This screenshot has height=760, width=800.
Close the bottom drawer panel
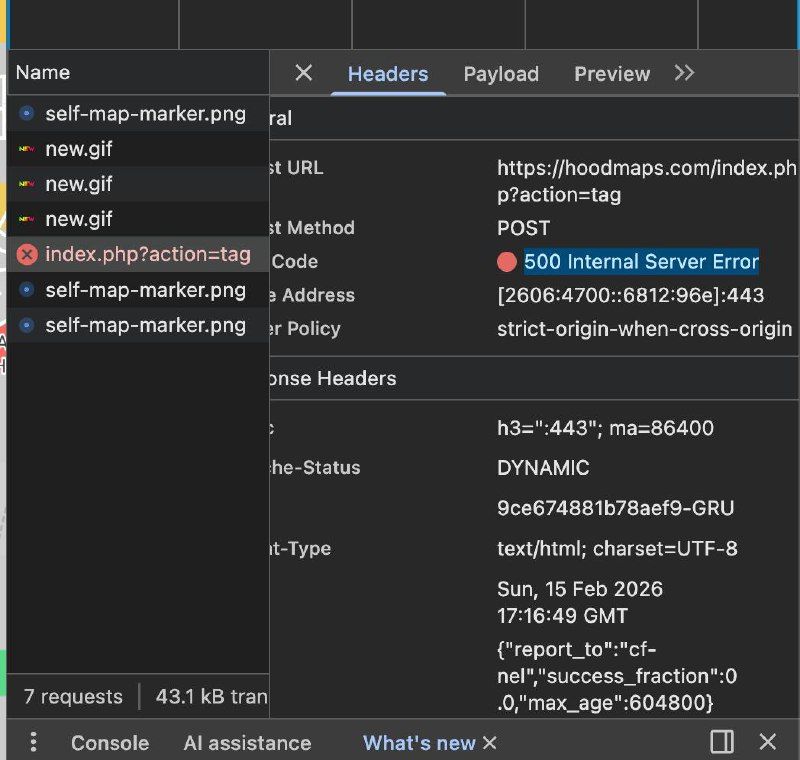[767, 742]
